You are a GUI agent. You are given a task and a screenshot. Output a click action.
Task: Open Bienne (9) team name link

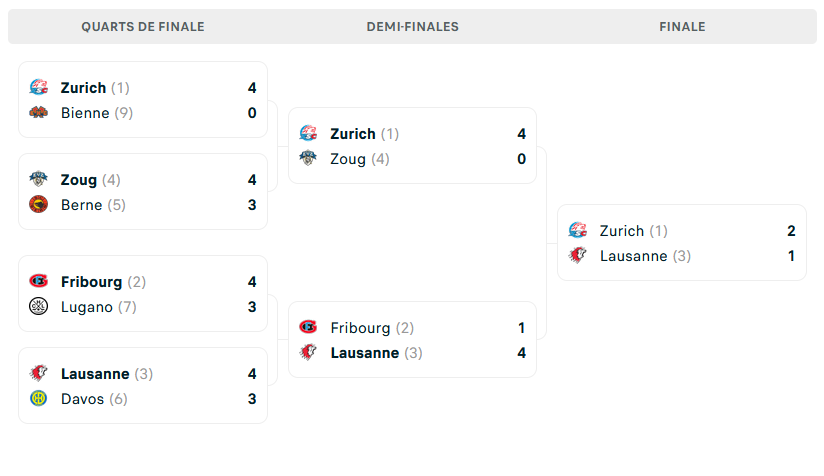coord(96,113)
